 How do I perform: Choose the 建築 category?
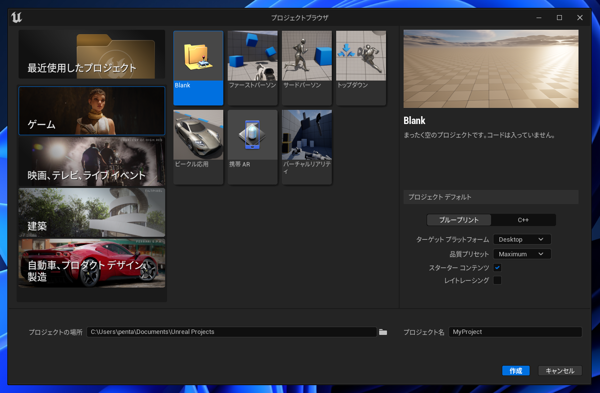point(92,212)
